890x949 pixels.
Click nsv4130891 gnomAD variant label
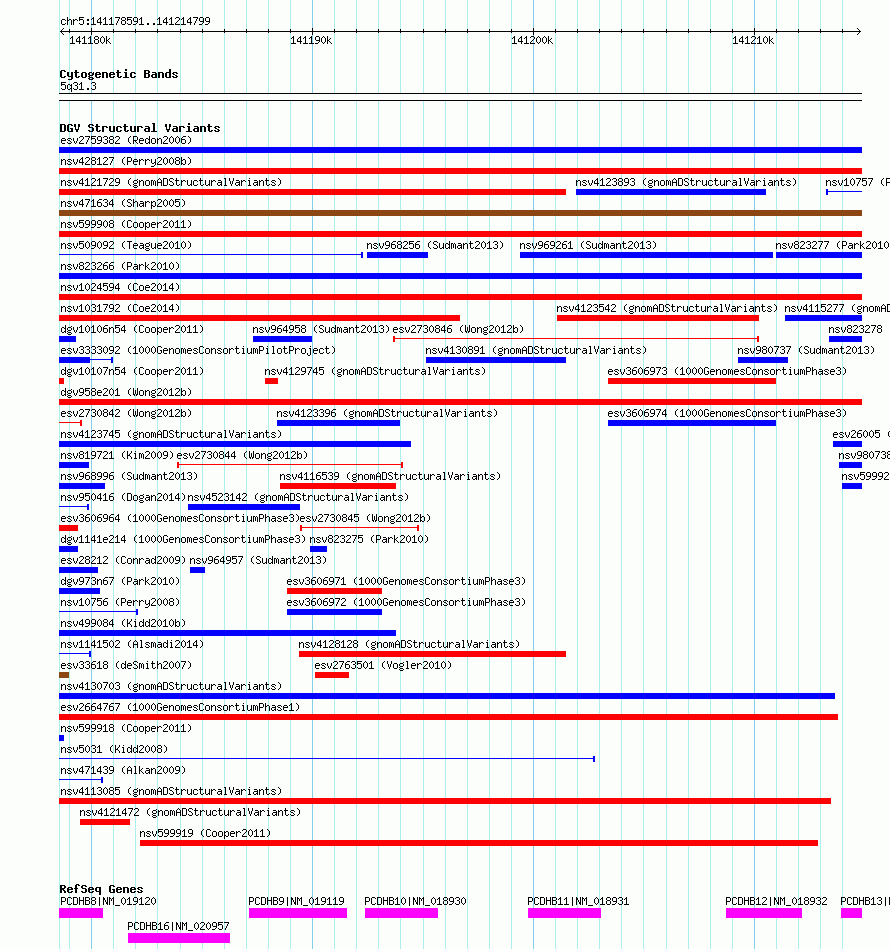click(x=536, y=350)
